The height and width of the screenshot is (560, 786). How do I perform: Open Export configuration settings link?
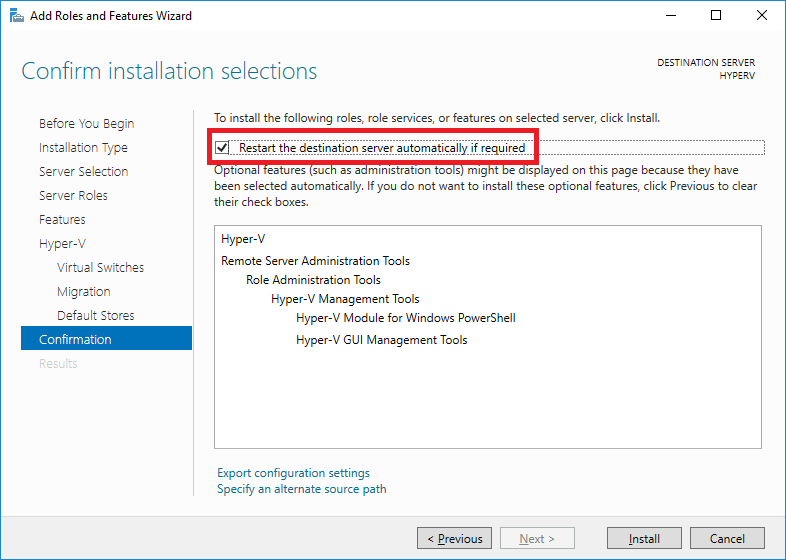(293, 473)
